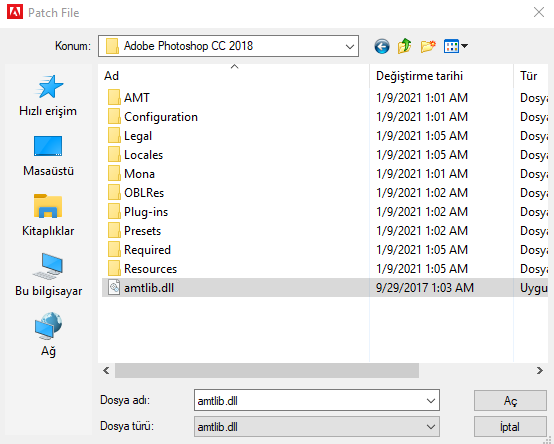Expand the Dosya adı dropdown
Image resolution: width=554 pixels, height=444 pixels.
[431, 401]
